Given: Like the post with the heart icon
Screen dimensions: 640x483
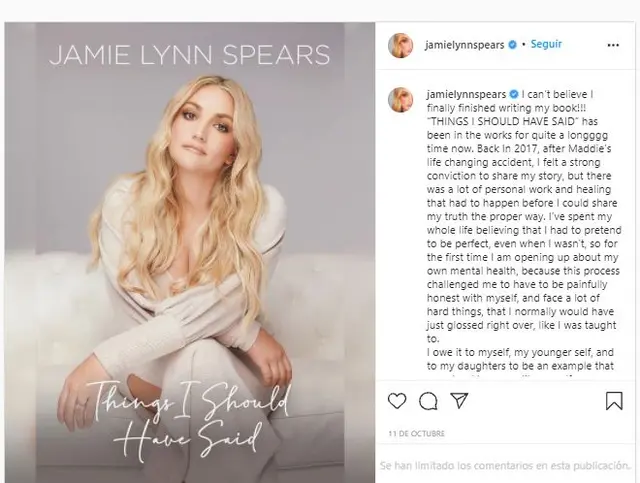Looking at the screenshot, I should (x=397, y=401).
